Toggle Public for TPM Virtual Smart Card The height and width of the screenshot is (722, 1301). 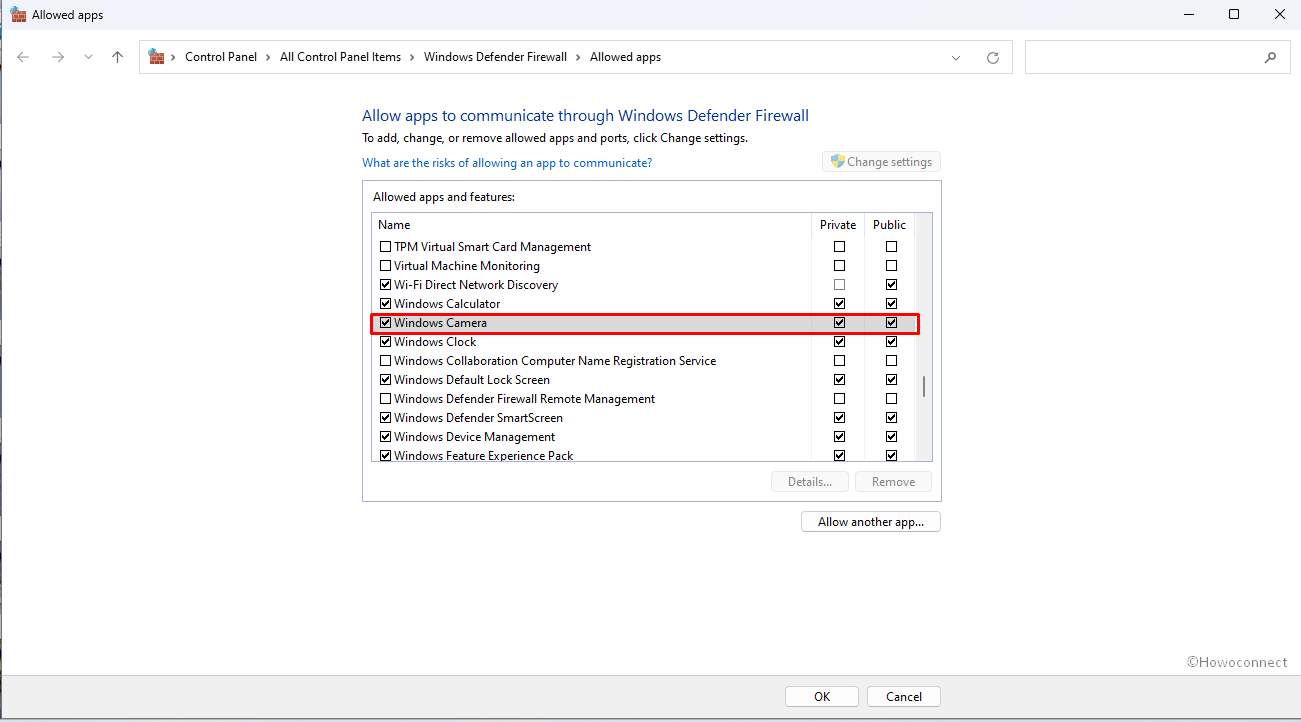tap(891, 247)
